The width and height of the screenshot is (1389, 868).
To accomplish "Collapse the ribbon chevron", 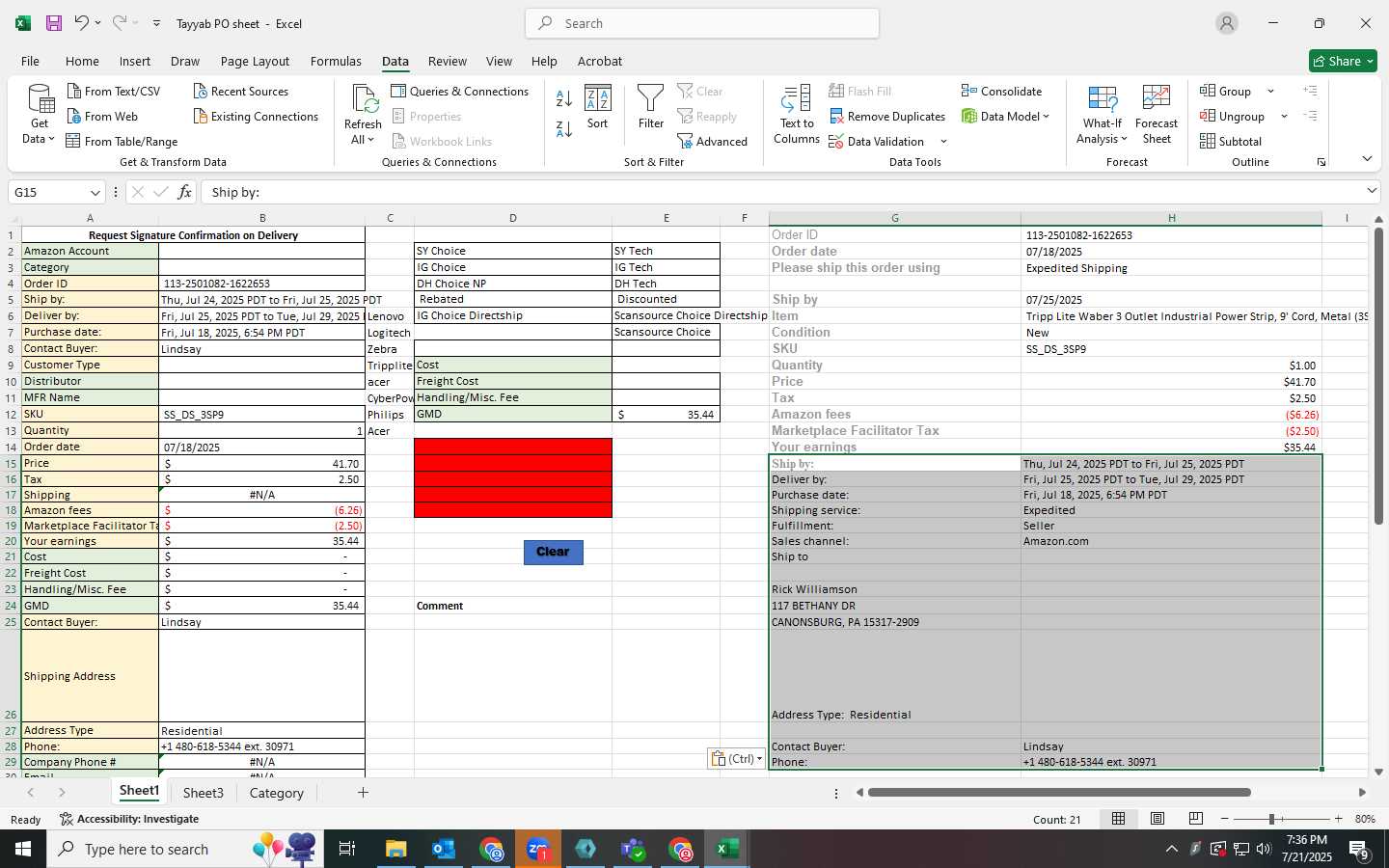I will click(x=1367, y=159).
